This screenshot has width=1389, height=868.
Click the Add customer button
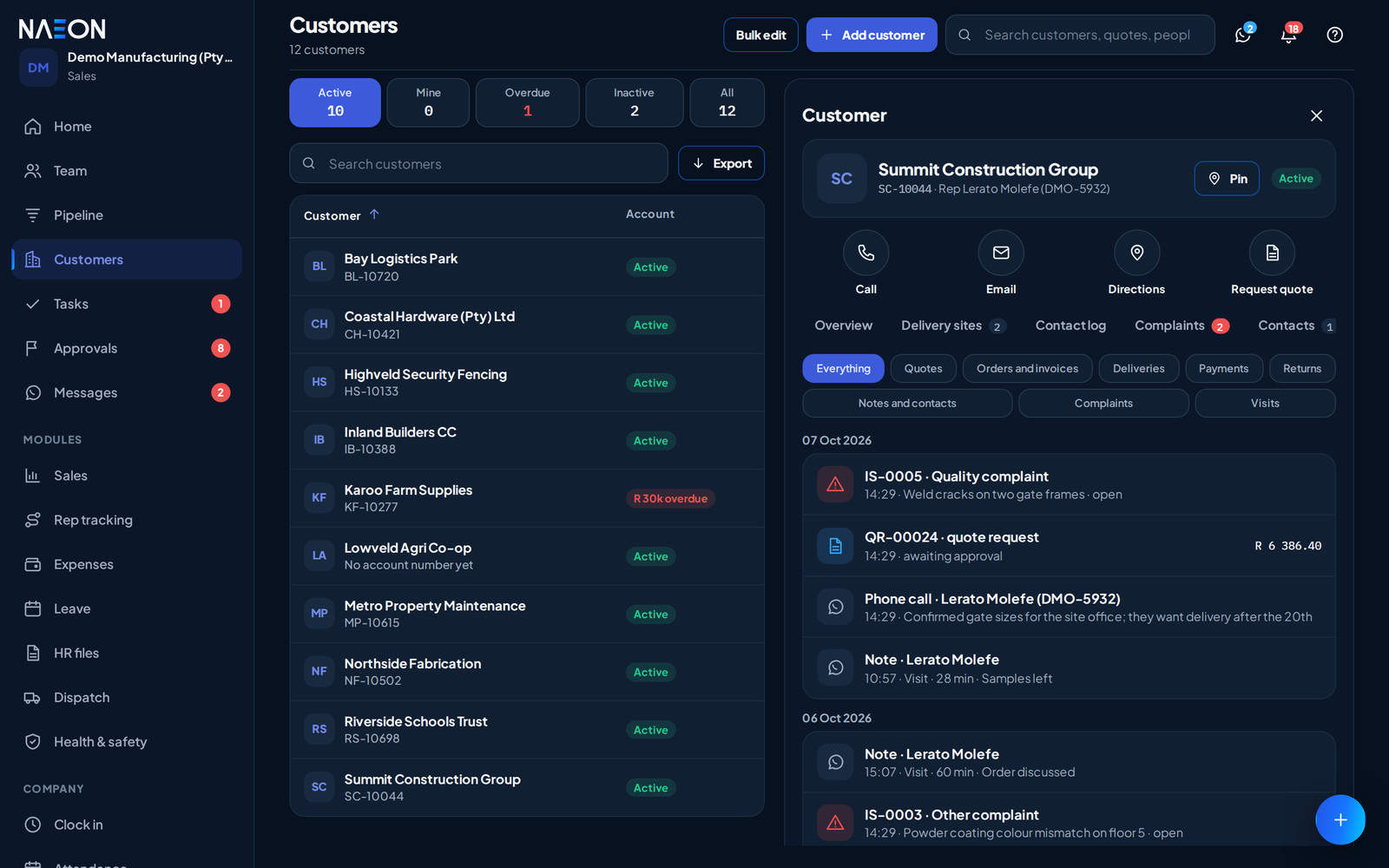[x=872, y=35]
